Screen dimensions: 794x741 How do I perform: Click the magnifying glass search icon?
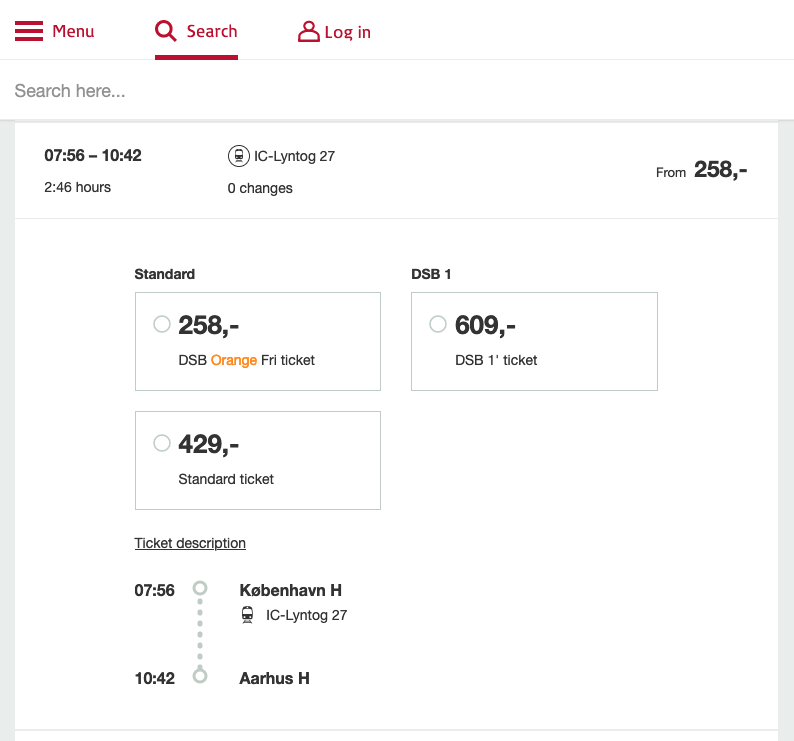point(166,31)
